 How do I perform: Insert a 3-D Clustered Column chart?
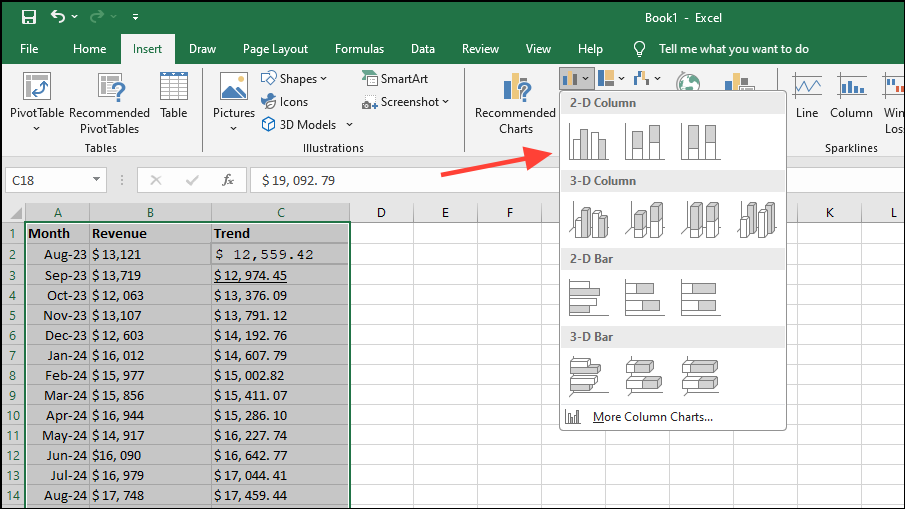click(588, 219)
